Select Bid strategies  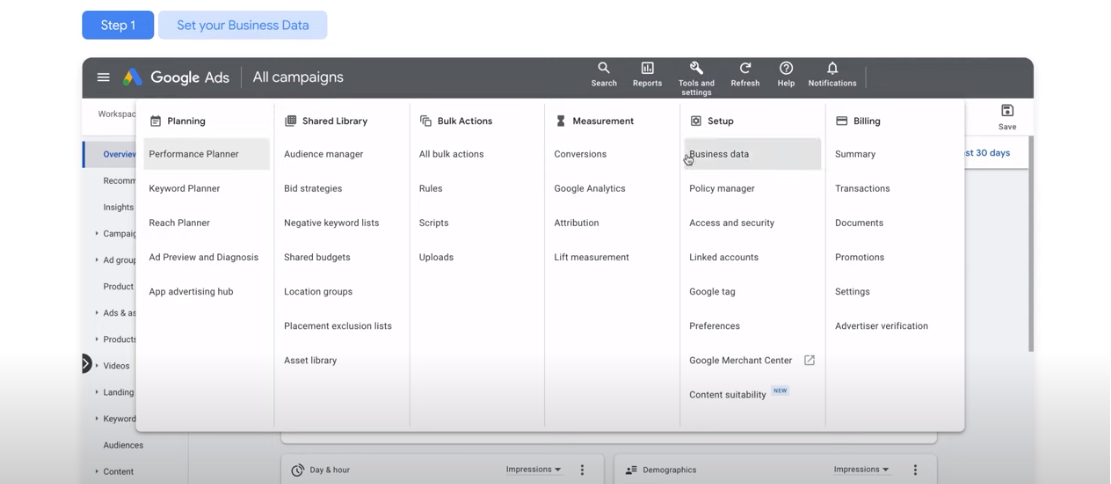[313, 188]
